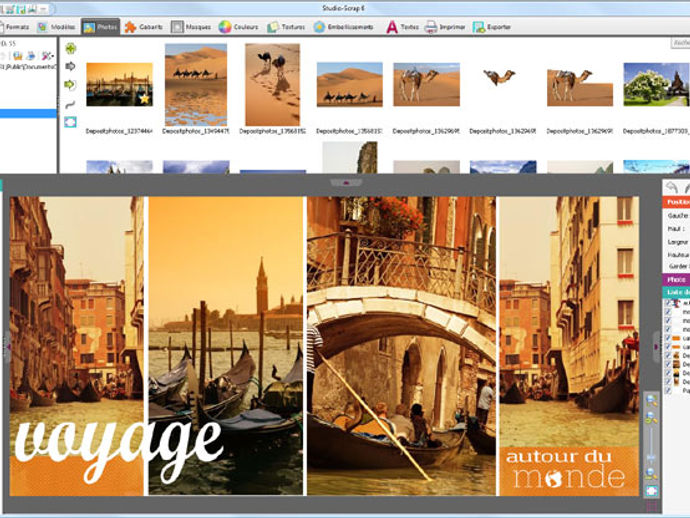Click the top zoom-in magnifier icon

click(651, 401)
